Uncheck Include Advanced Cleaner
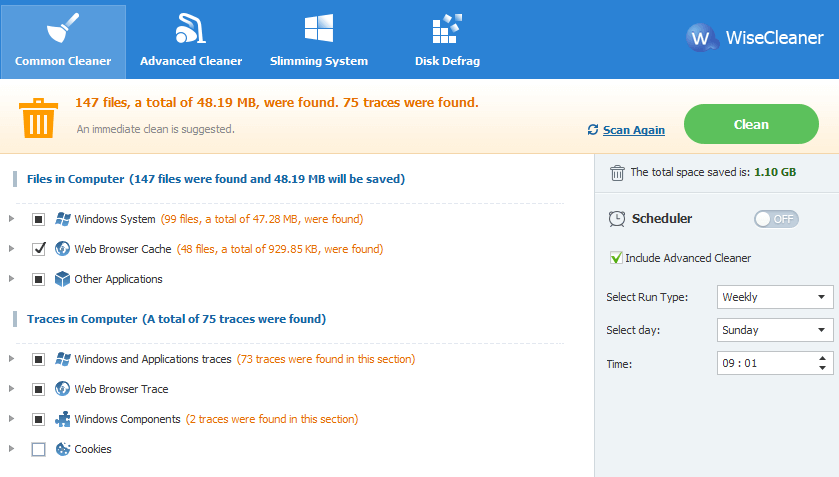The width and height of the screenshot is (839, 477). click(x=616, y=258)
